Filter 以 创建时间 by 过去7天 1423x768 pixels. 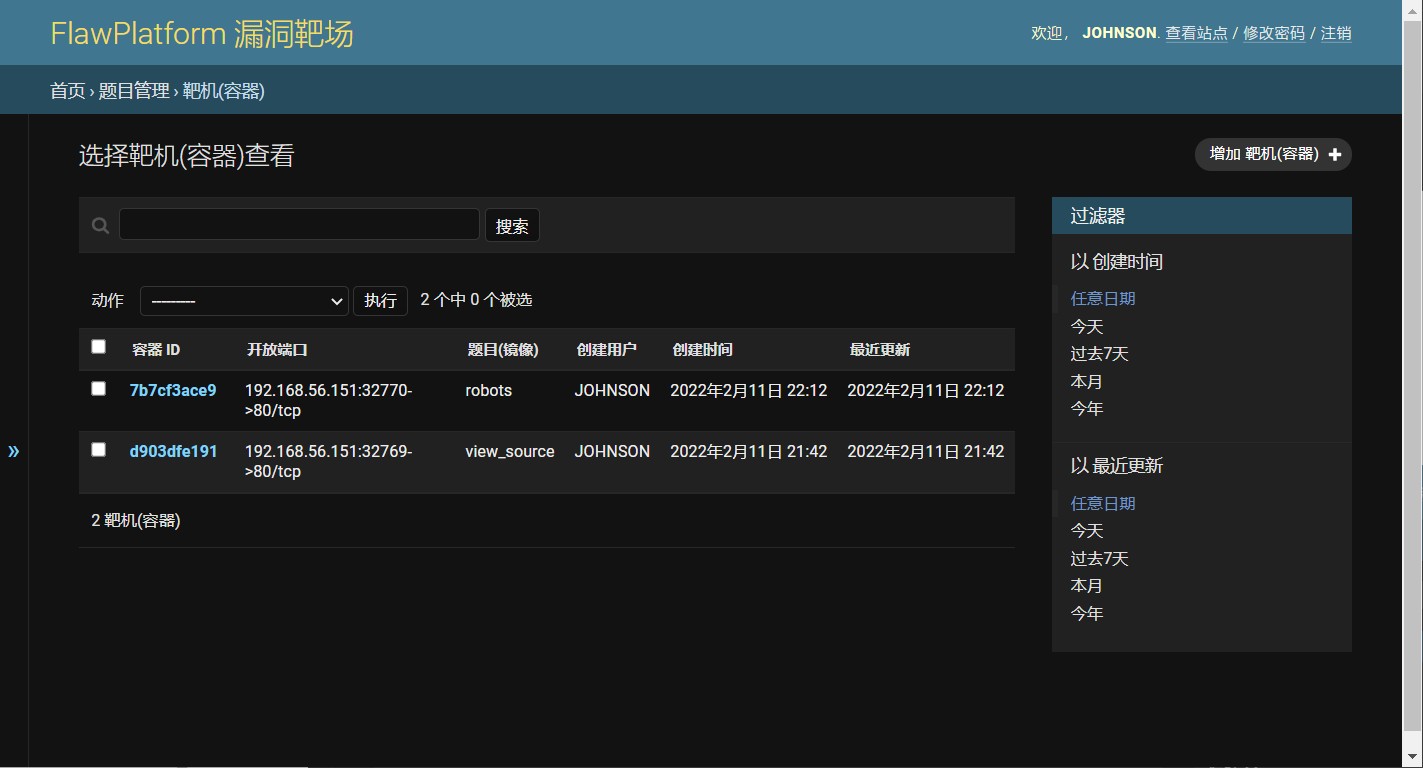pos(1100,353)
